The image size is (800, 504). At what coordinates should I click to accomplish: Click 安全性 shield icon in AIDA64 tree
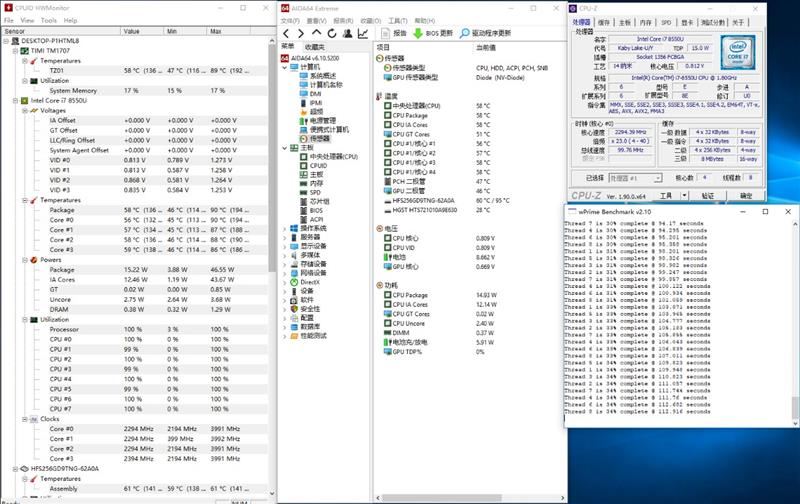tap(294, 309)
